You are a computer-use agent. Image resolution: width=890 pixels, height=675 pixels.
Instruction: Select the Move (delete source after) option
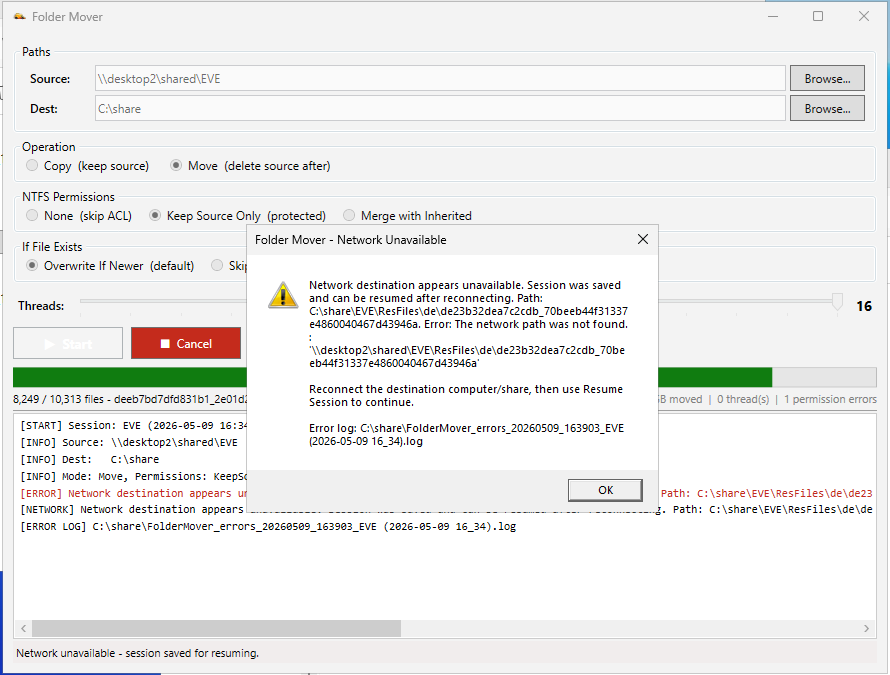pyautogui.click(x=250, y=166)
